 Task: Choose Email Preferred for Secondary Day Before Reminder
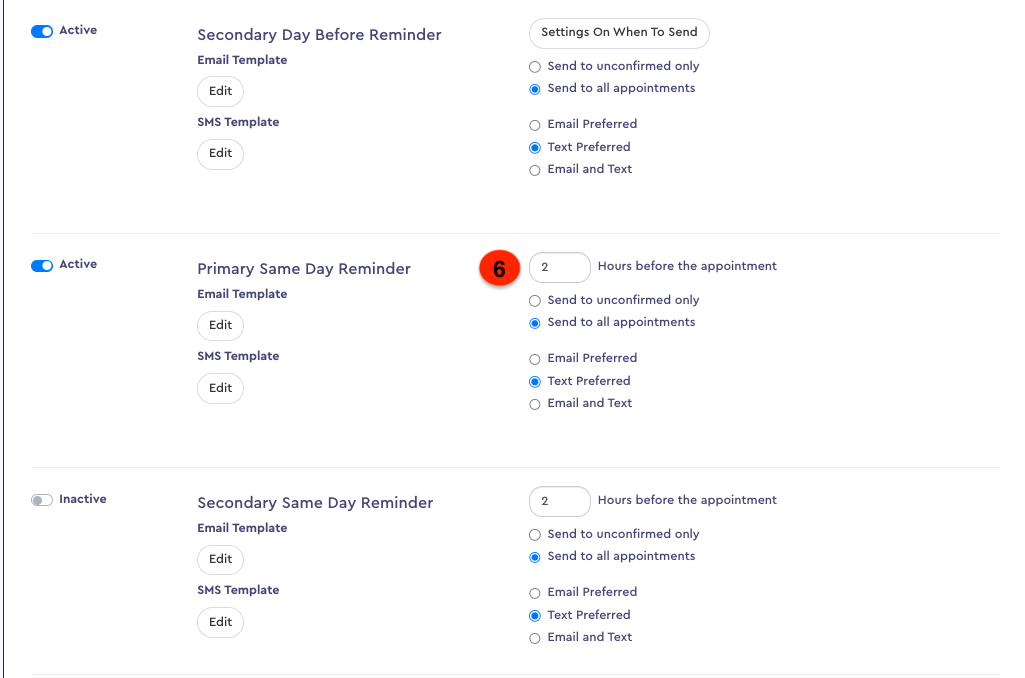pyautogui.click(x=534, y=123)
